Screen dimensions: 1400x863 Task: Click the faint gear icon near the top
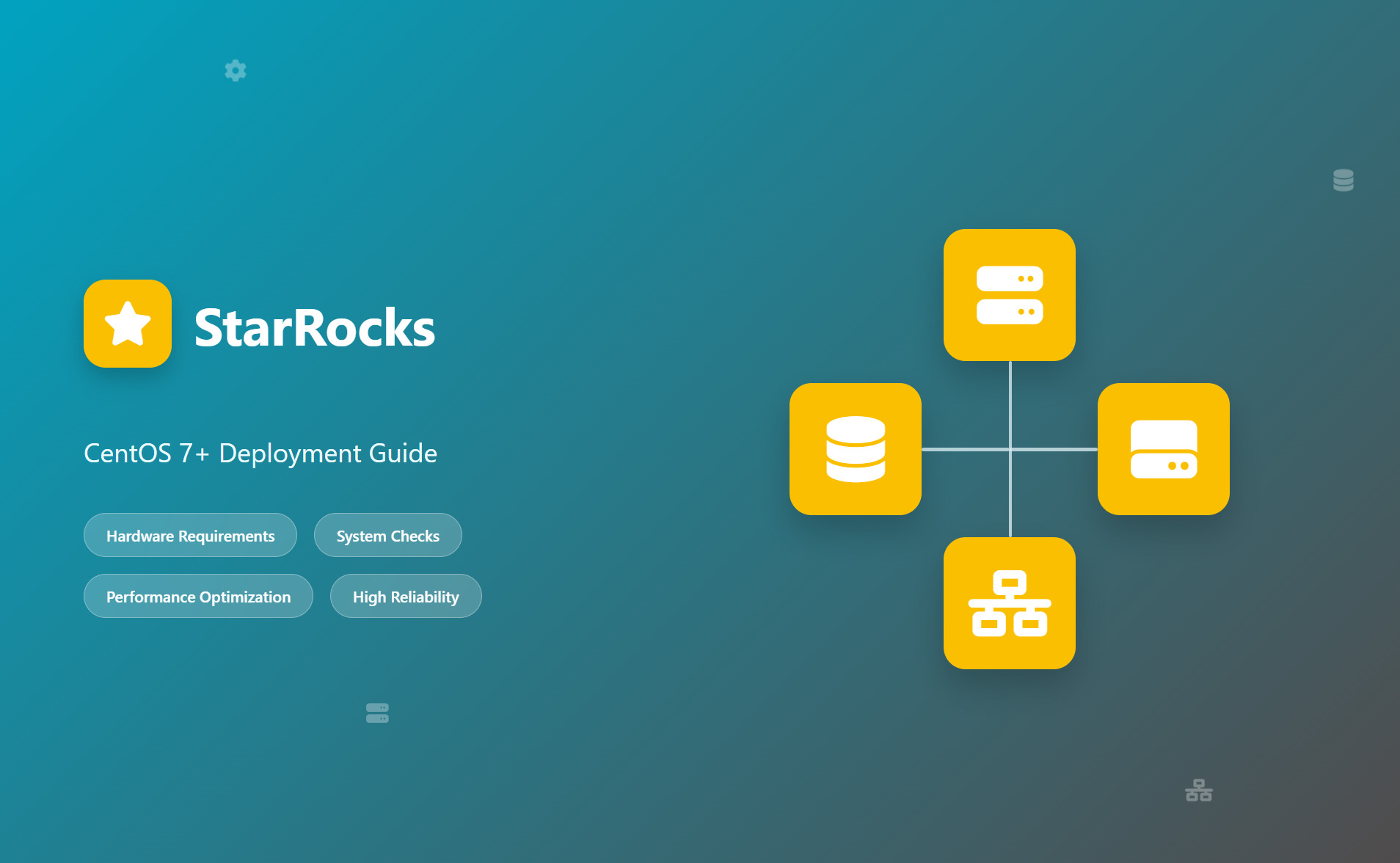point(236,70)
